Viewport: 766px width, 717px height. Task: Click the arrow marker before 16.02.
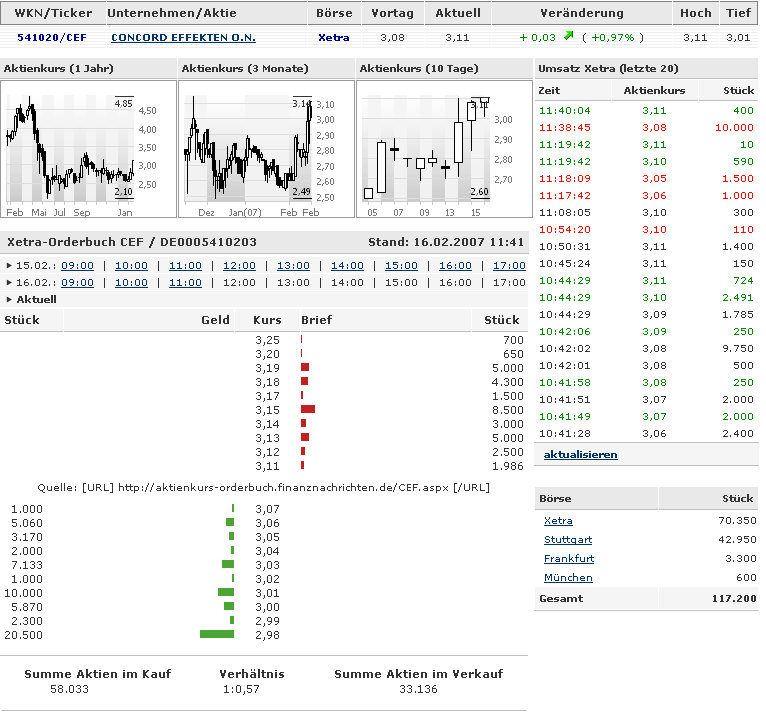[x=9, y=283]
